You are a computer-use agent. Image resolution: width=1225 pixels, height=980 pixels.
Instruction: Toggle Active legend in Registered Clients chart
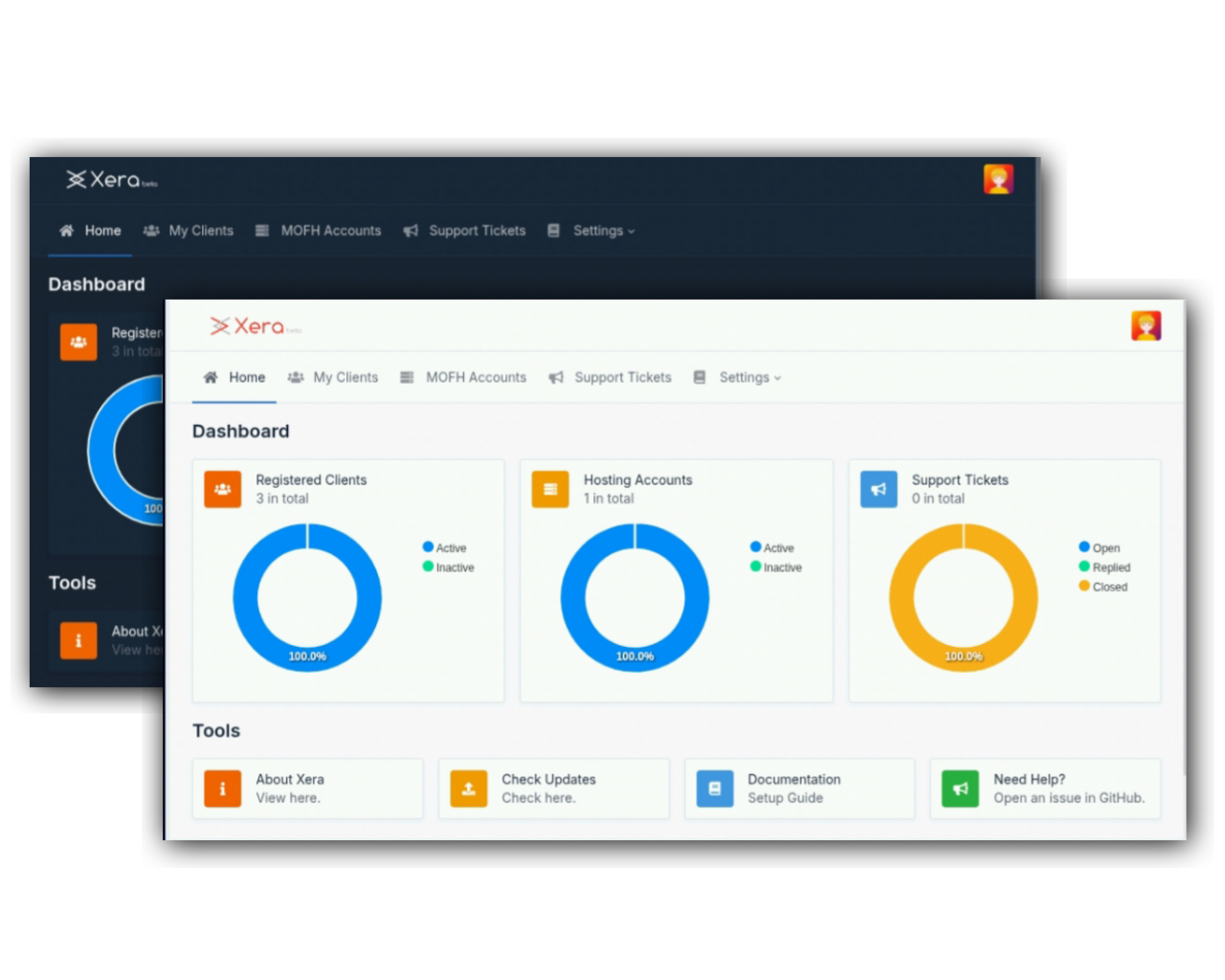coord(445,547)
